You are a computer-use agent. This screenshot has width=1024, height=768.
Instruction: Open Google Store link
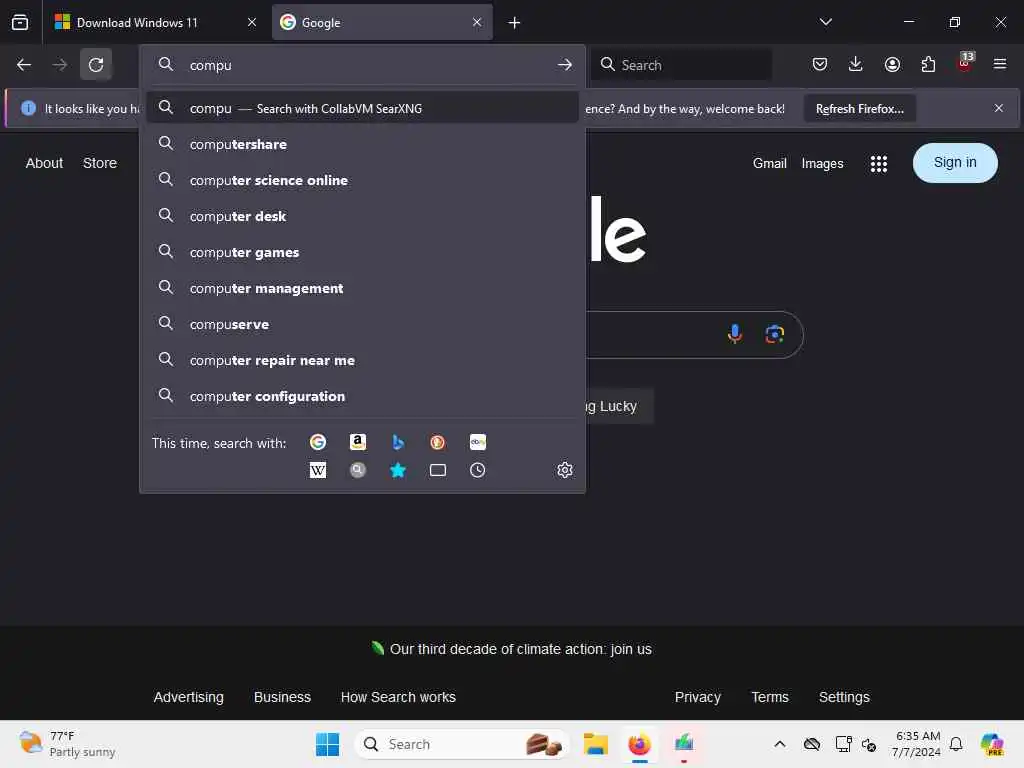pos(100,163)
